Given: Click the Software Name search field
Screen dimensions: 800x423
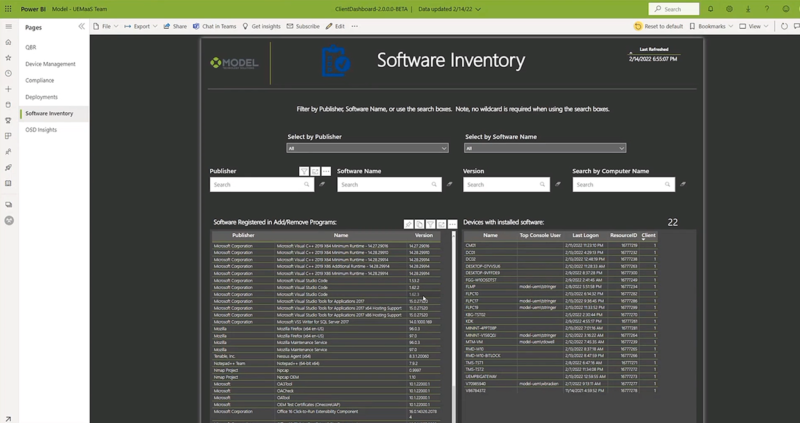Looking at the screenshot, I should click(389, 184).
